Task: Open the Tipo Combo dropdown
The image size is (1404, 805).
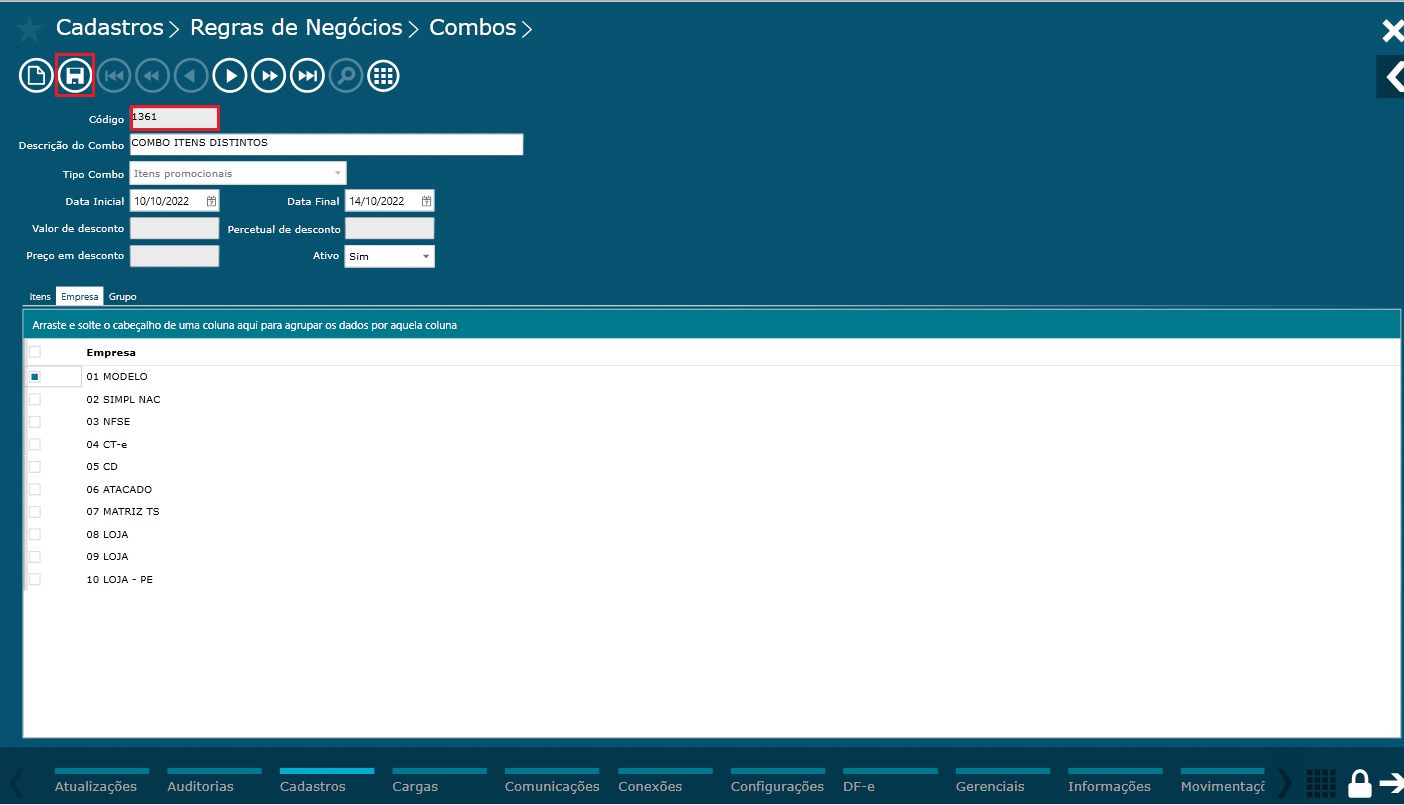Action: coord(238,174)
